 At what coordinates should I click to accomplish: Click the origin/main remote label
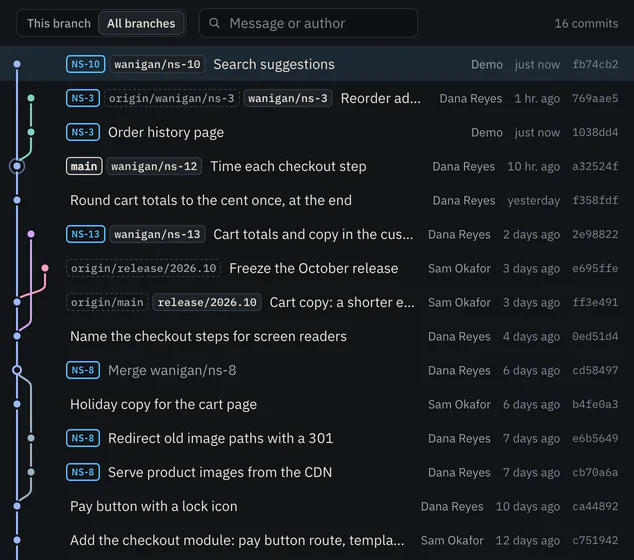tap(107, 302)
